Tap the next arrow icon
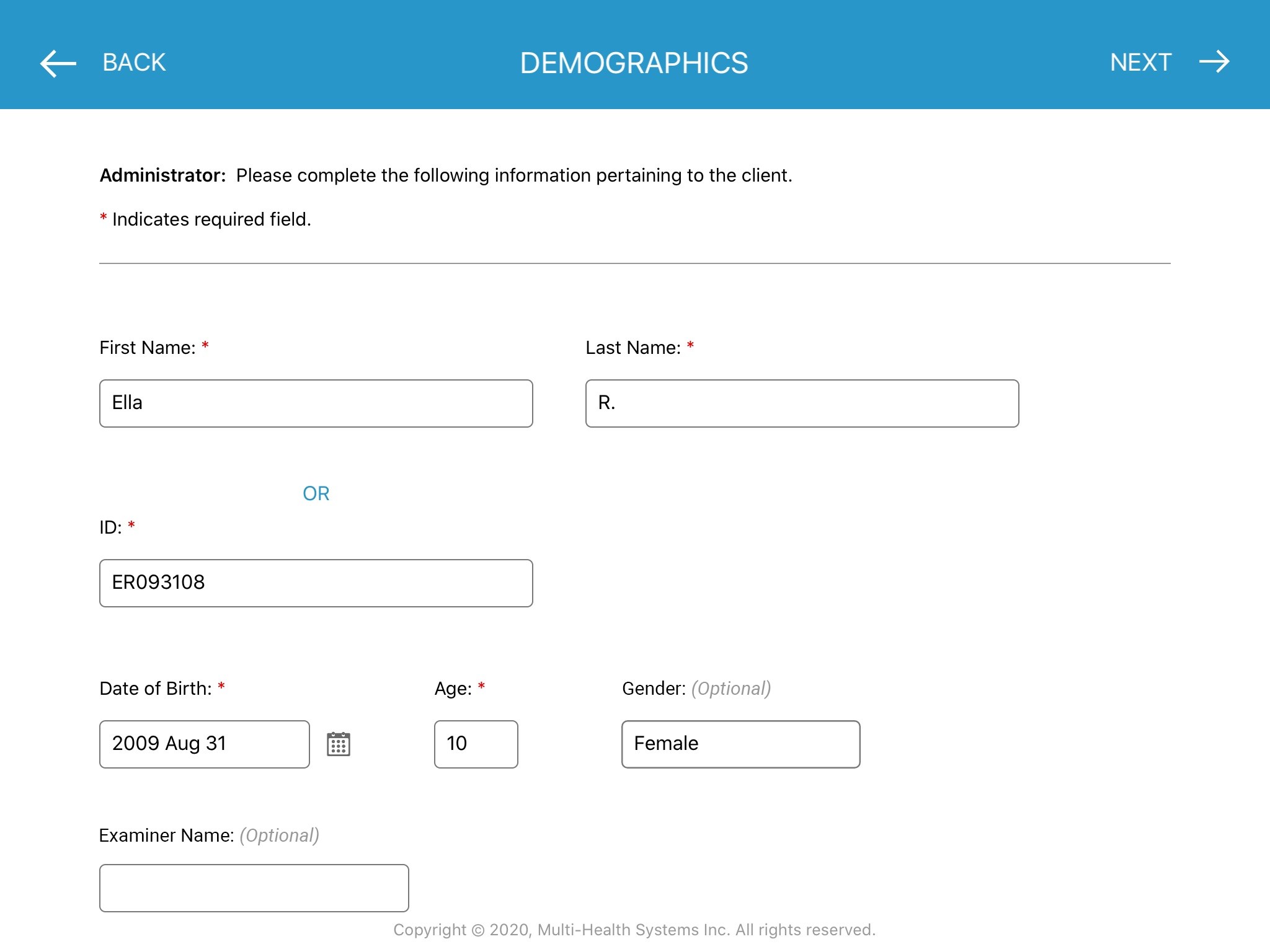This screenshot has height=952, width=1270. [1214, 62]
